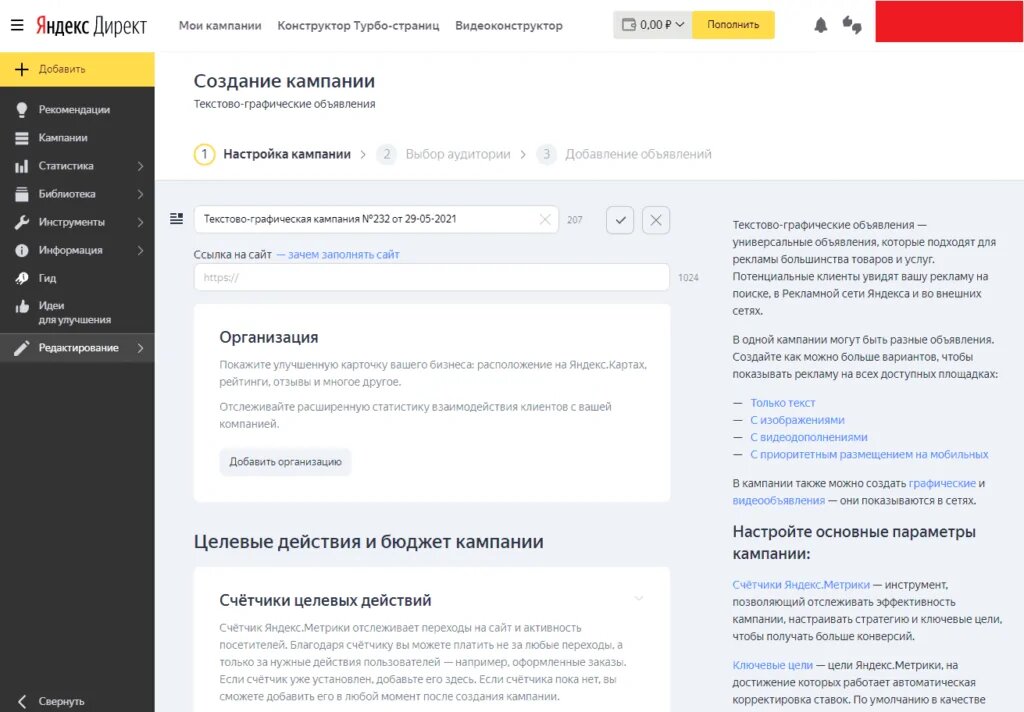This screenshot has height=712, width=1024.
Task: Click the Редактирование pencil icon
Action: [22, 348]
